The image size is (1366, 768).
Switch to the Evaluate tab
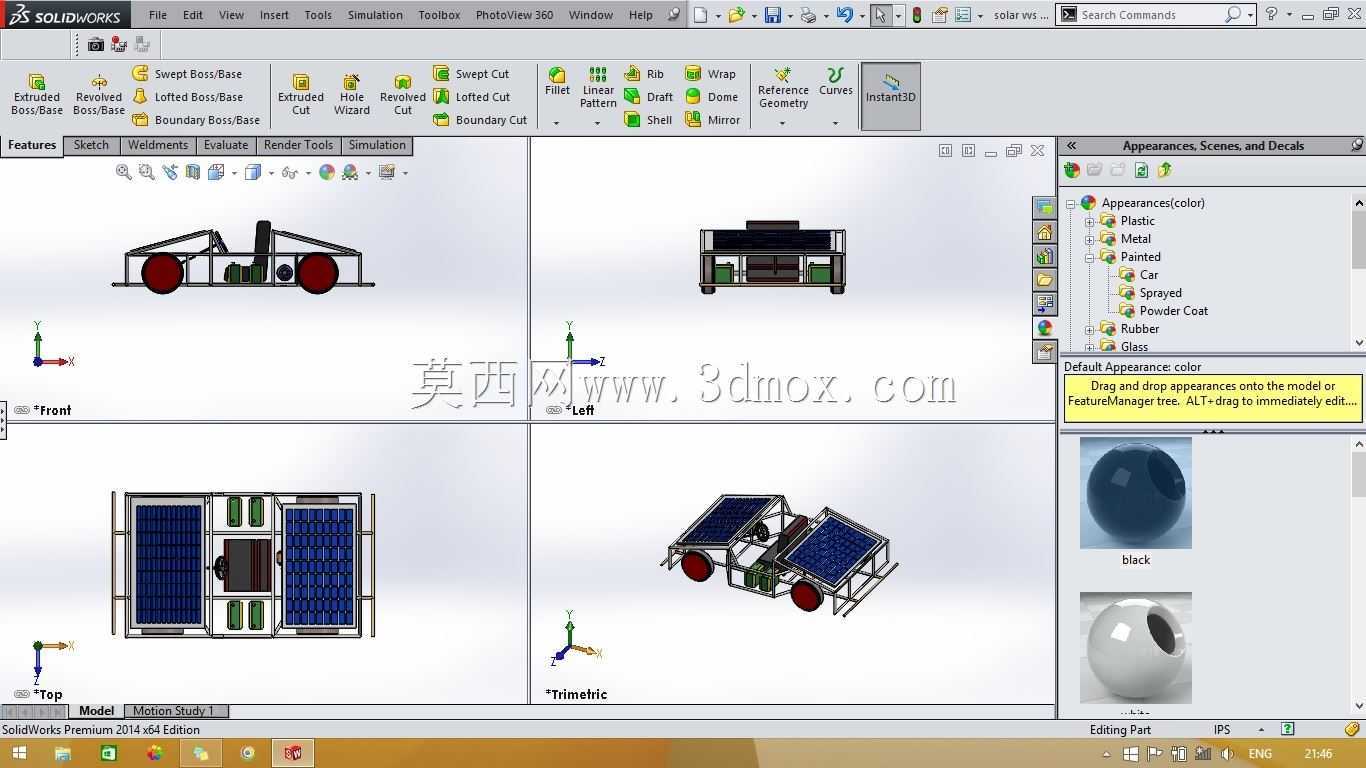[226, 145]
